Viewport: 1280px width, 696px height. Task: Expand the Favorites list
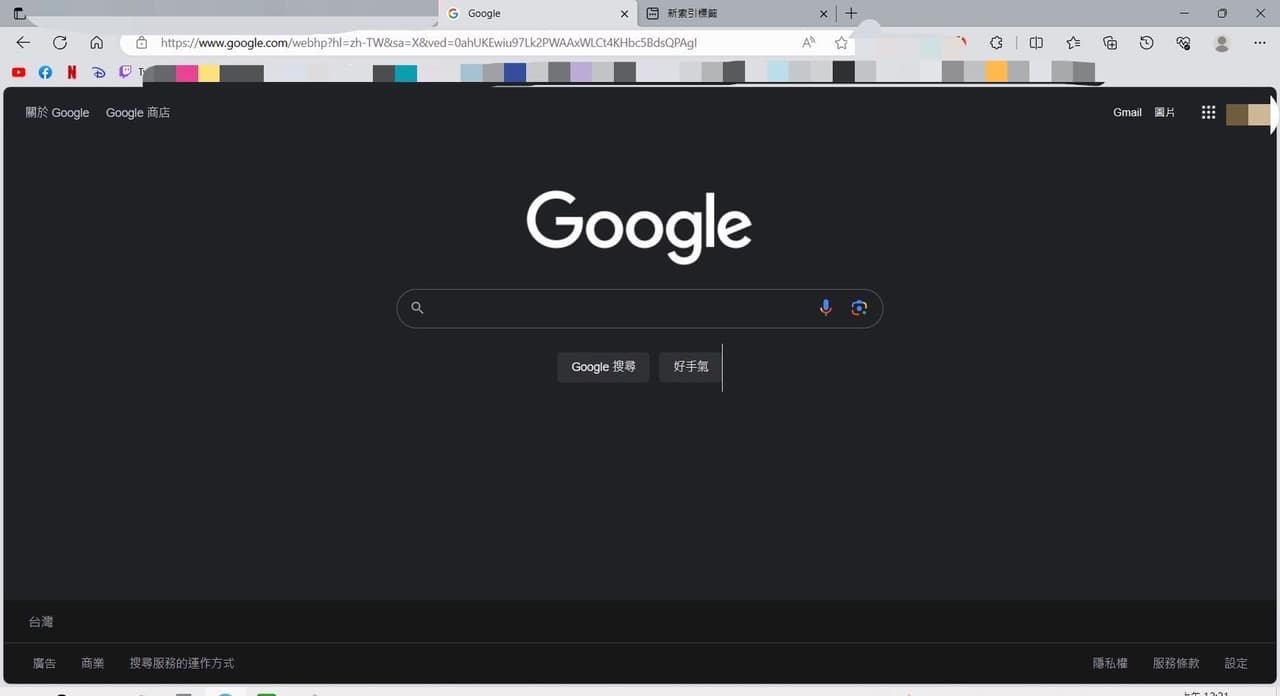(x=1073, y=43)
